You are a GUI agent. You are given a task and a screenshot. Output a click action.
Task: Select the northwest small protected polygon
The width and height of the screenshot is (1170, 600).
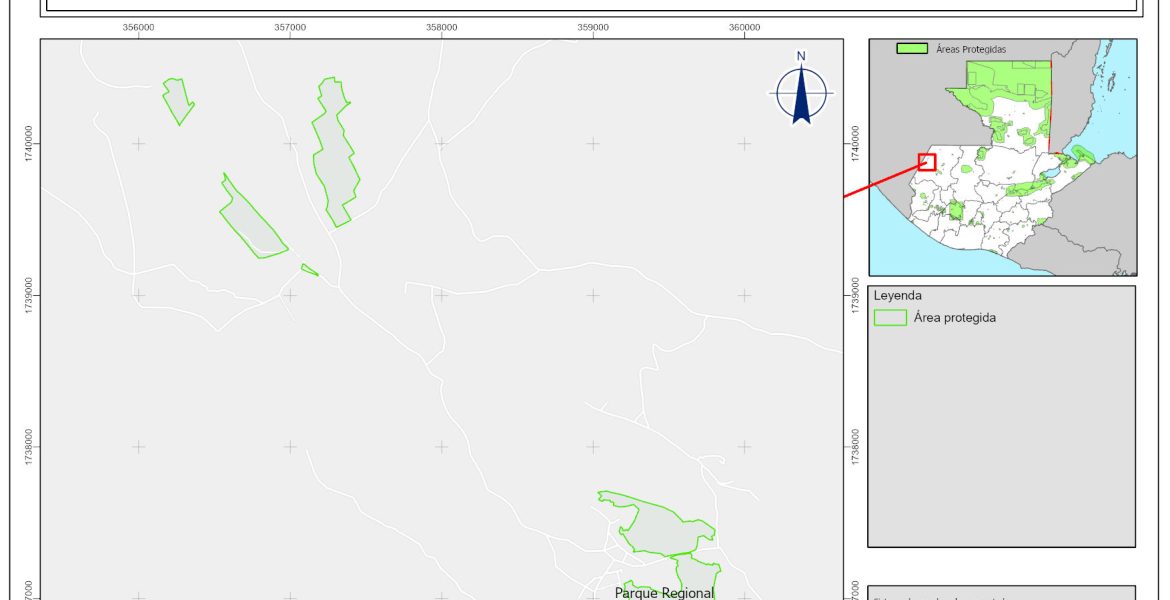(178, 100)
